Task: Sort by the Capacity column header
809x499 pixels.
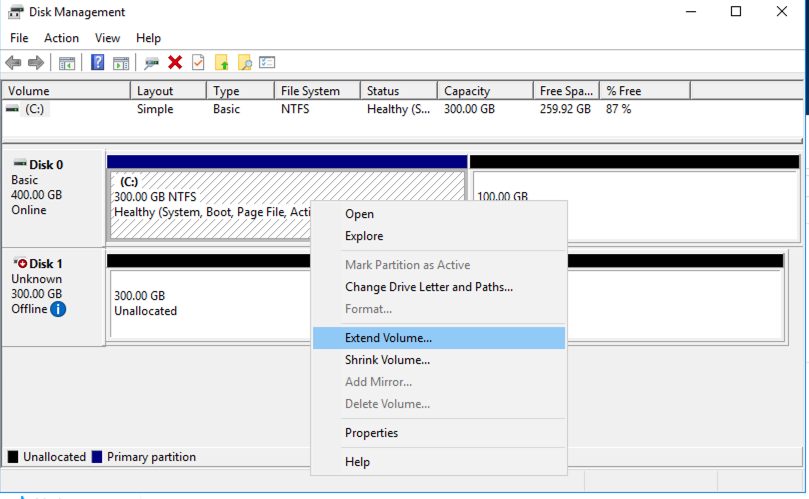Action: point(485,91)
